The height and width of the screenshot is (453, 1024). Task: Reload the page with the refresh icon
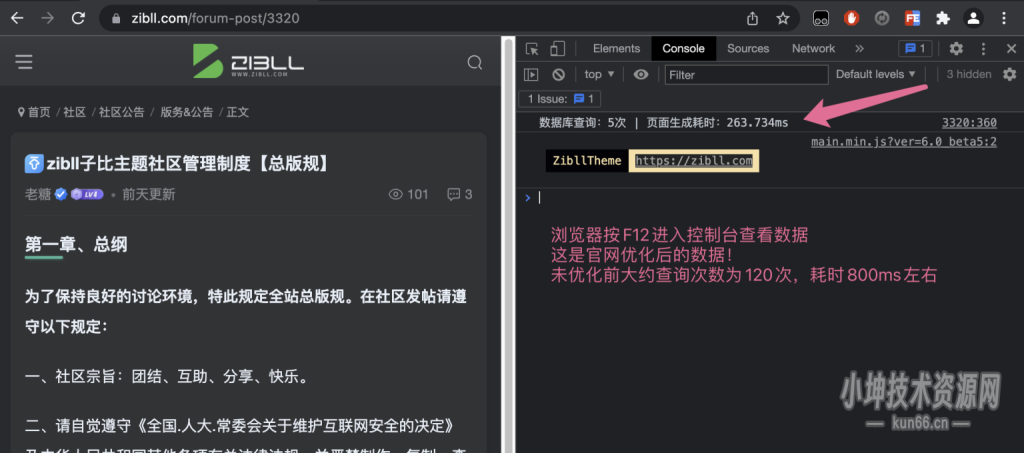point(78,18)
